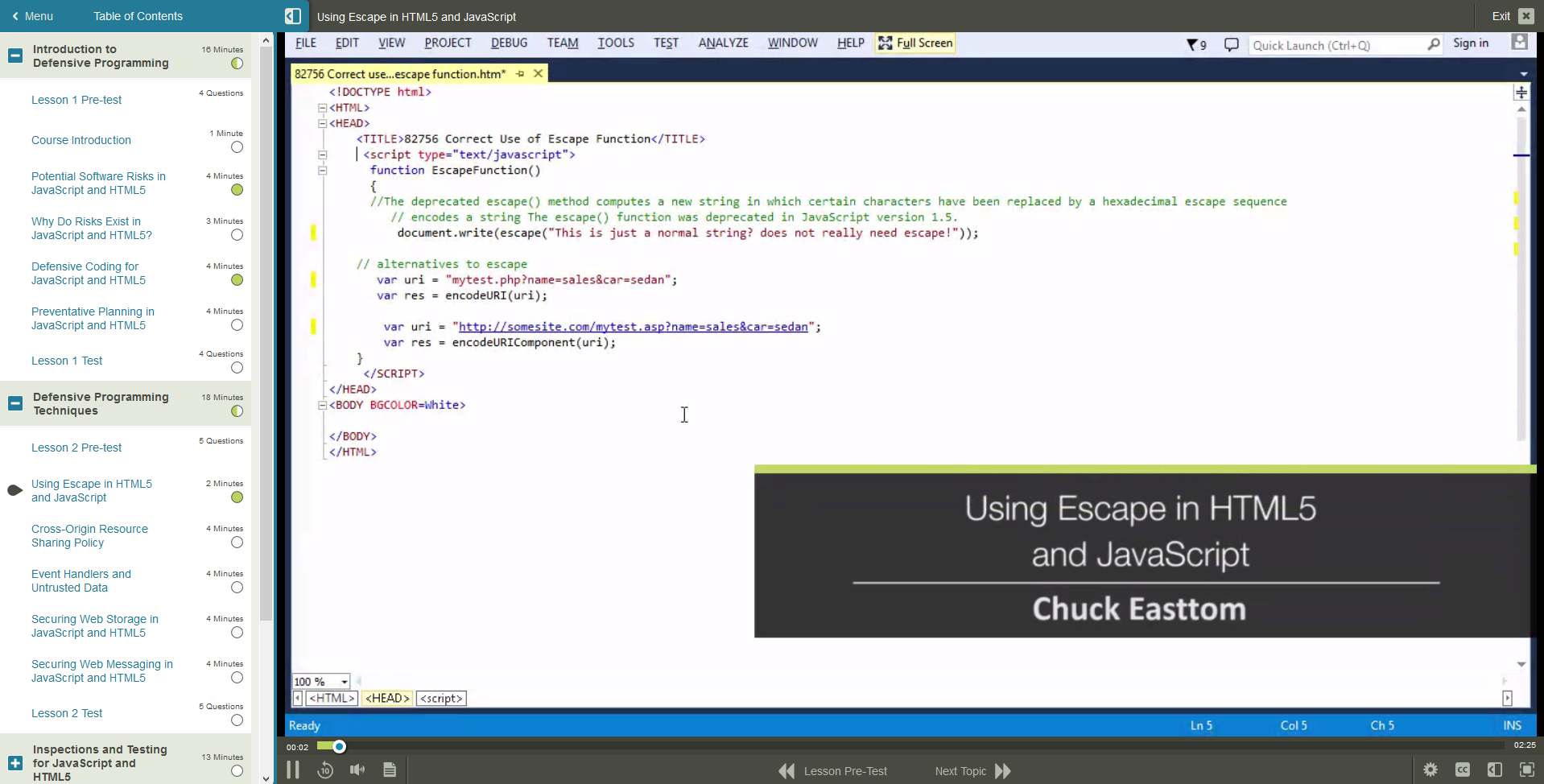Select the 82756 Correct use escape function tab
The image size is (1544, 784).
pyautogui.click(x=400, y=72)
